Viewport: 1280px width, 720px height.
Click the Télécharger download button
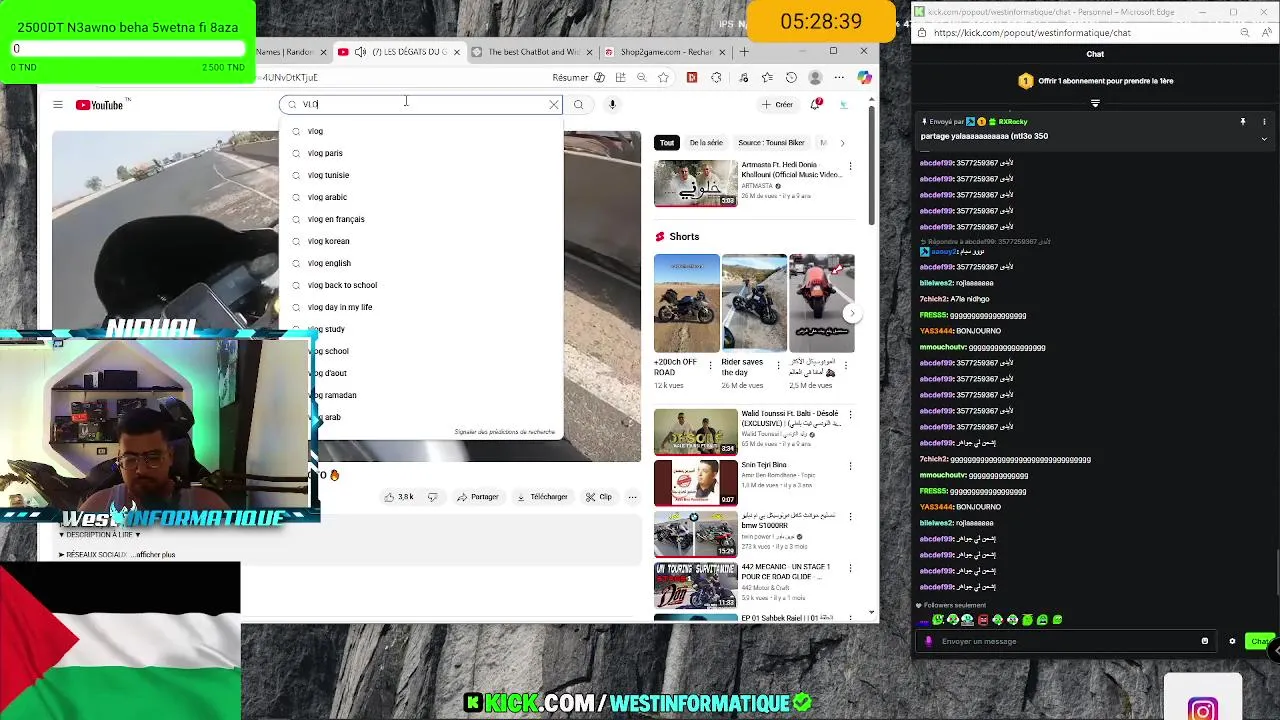542,497
